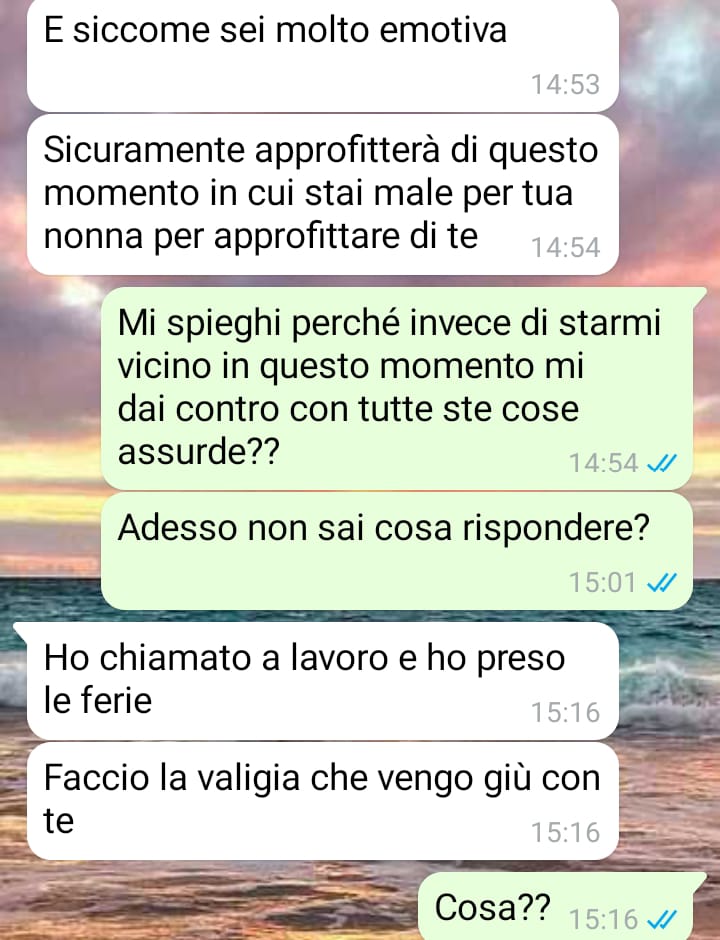This screenshot has width=720, height=940.
Task: Tap the 'Mi spieghi perché invece' message
Action: pyautogui.click(x=397, y=388)
